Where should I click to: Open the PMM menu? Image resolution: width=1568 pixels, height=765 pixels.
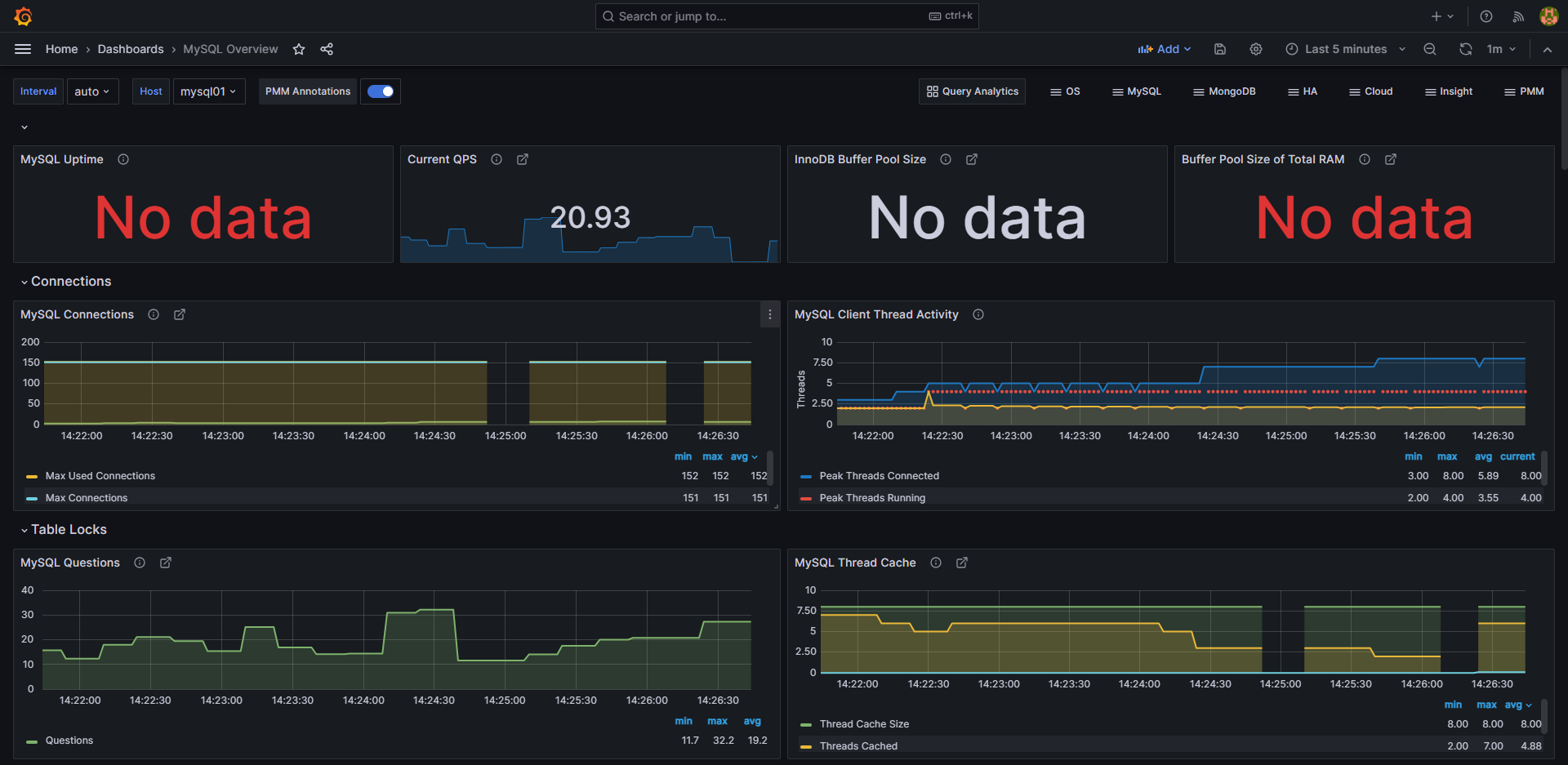(x=1524, y=91)
